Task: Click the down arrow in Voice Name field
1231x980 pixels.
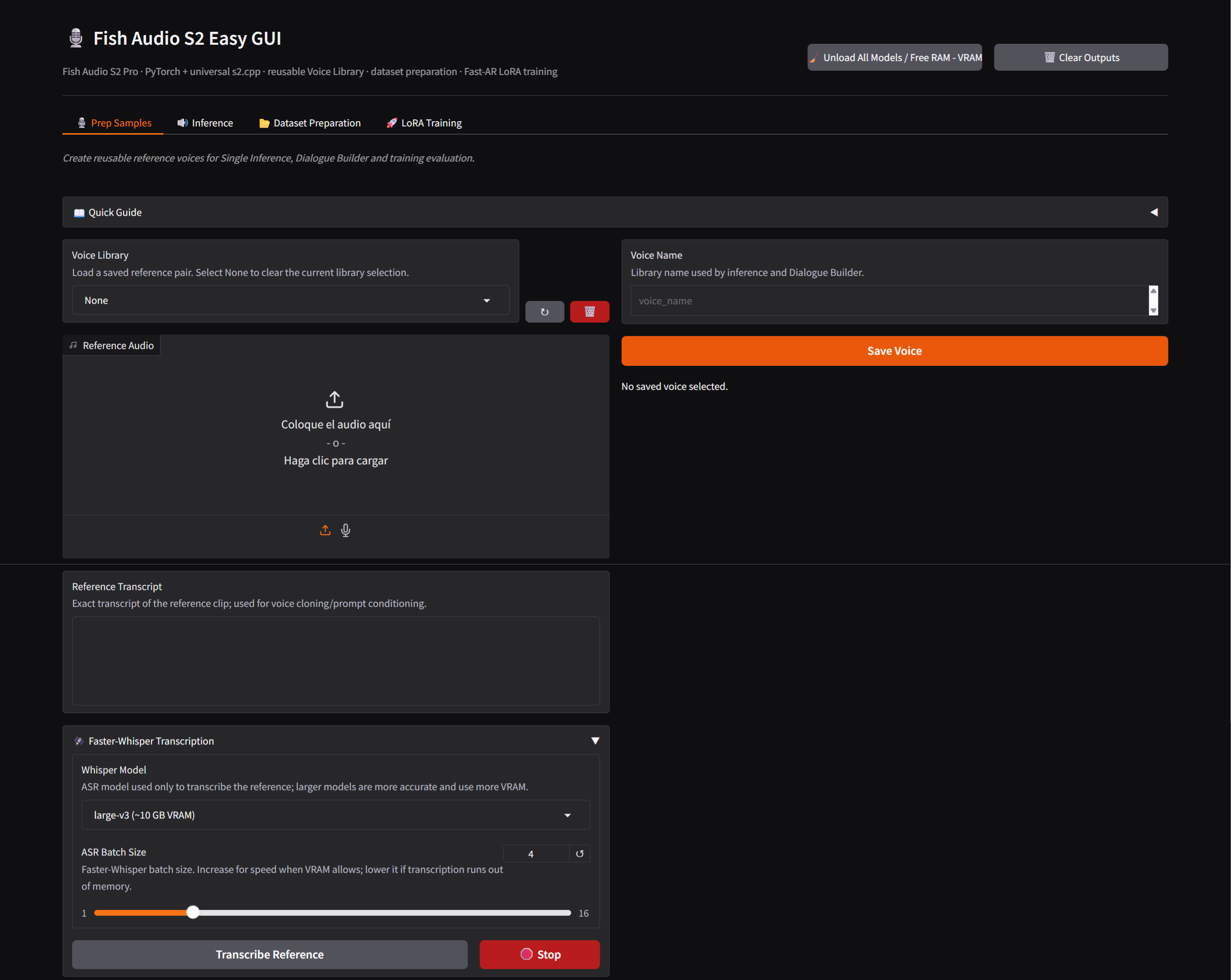Action: click(1154, 310)
